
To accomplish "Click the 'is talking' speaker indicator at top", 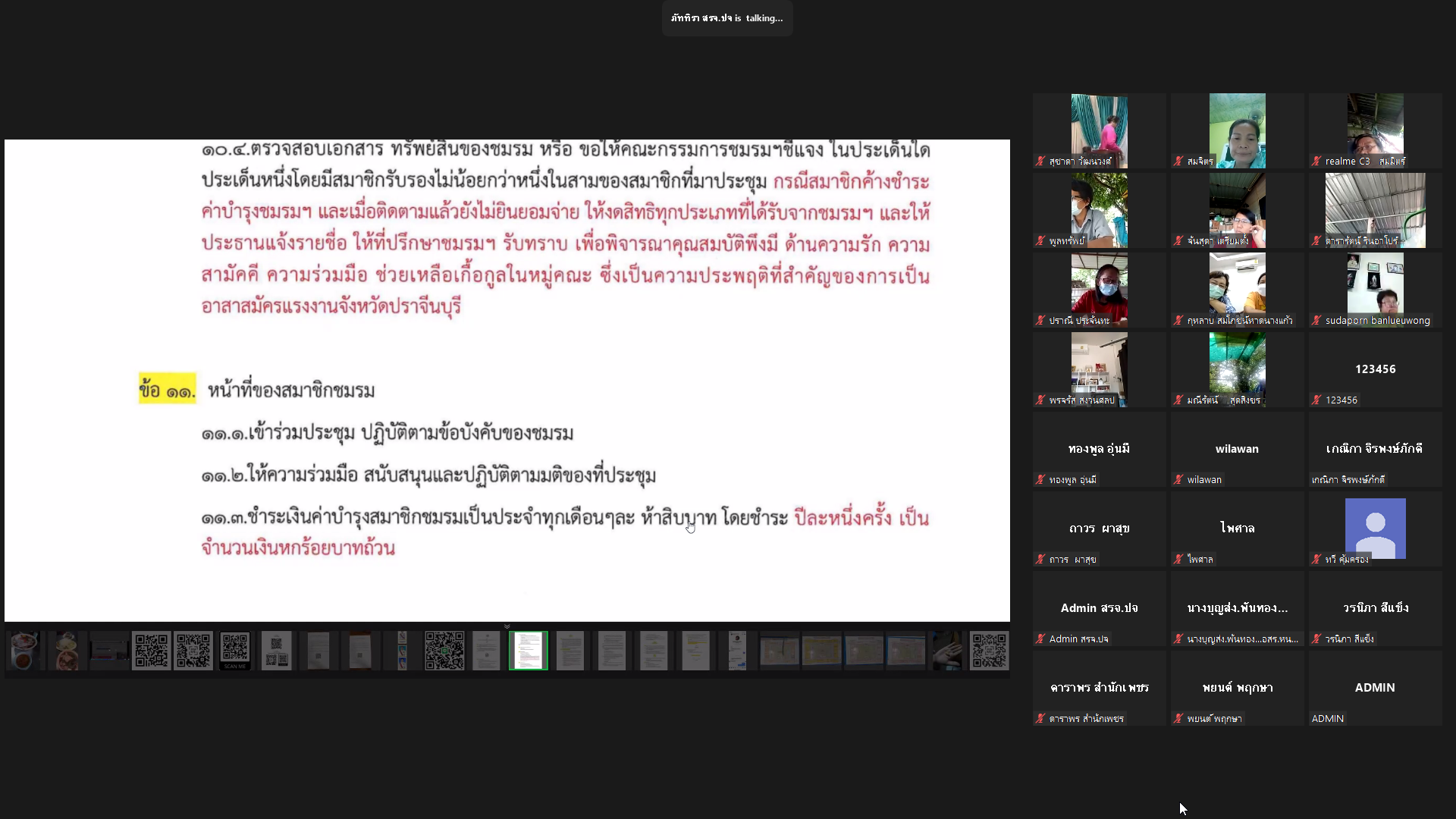I will pyautogui.click(x=726, y=18).
